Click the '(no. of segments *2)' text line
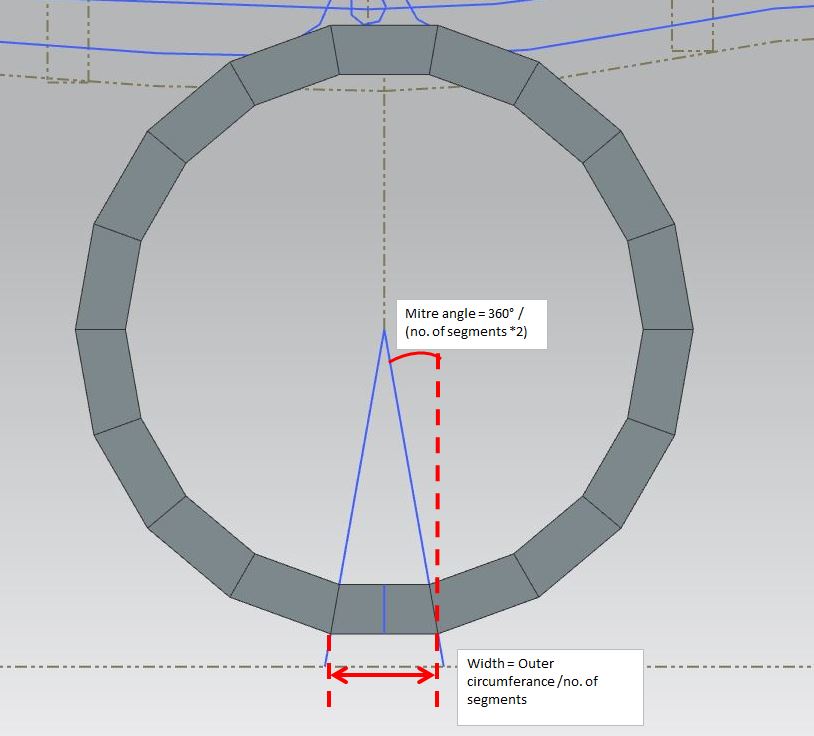Screen dimensions: 814x736 pyautogui.click(x=466, y=332)
